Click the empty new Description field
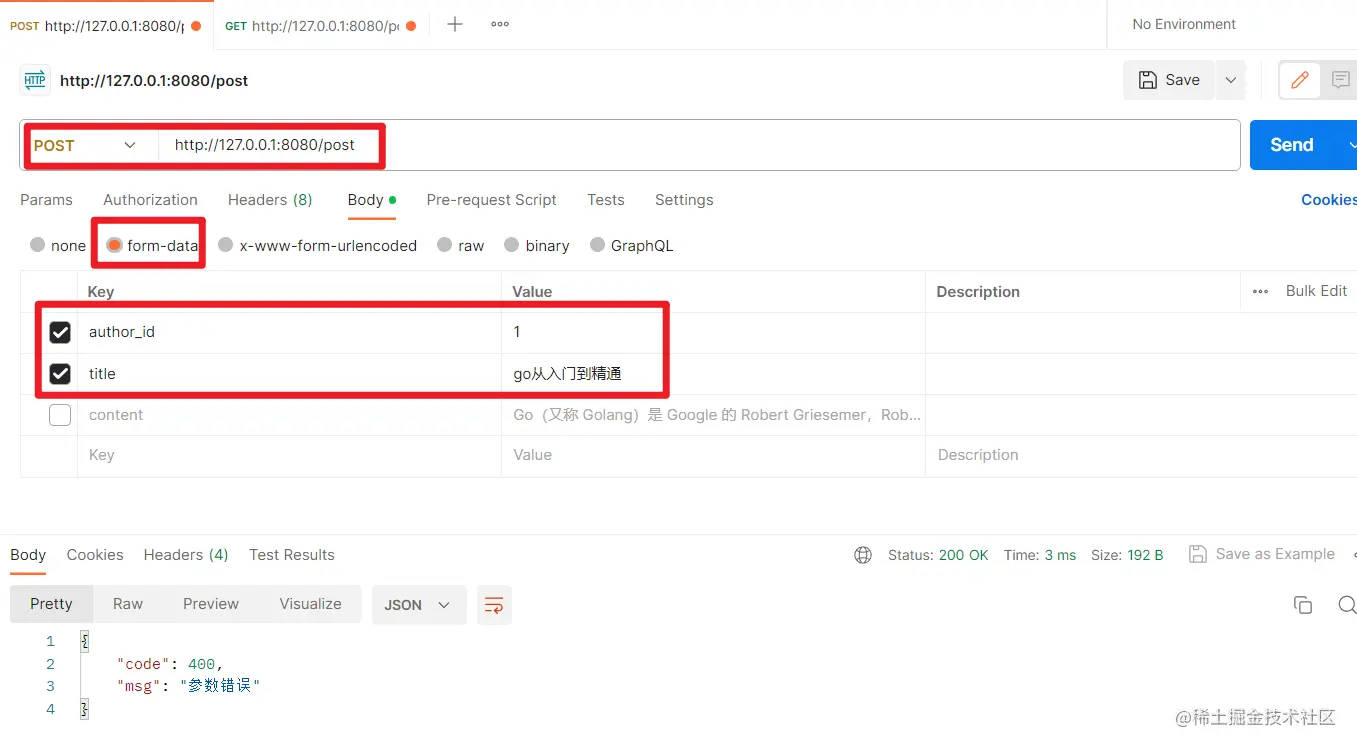Viewport: 1357px width, 749px height. coord(1141,455)
